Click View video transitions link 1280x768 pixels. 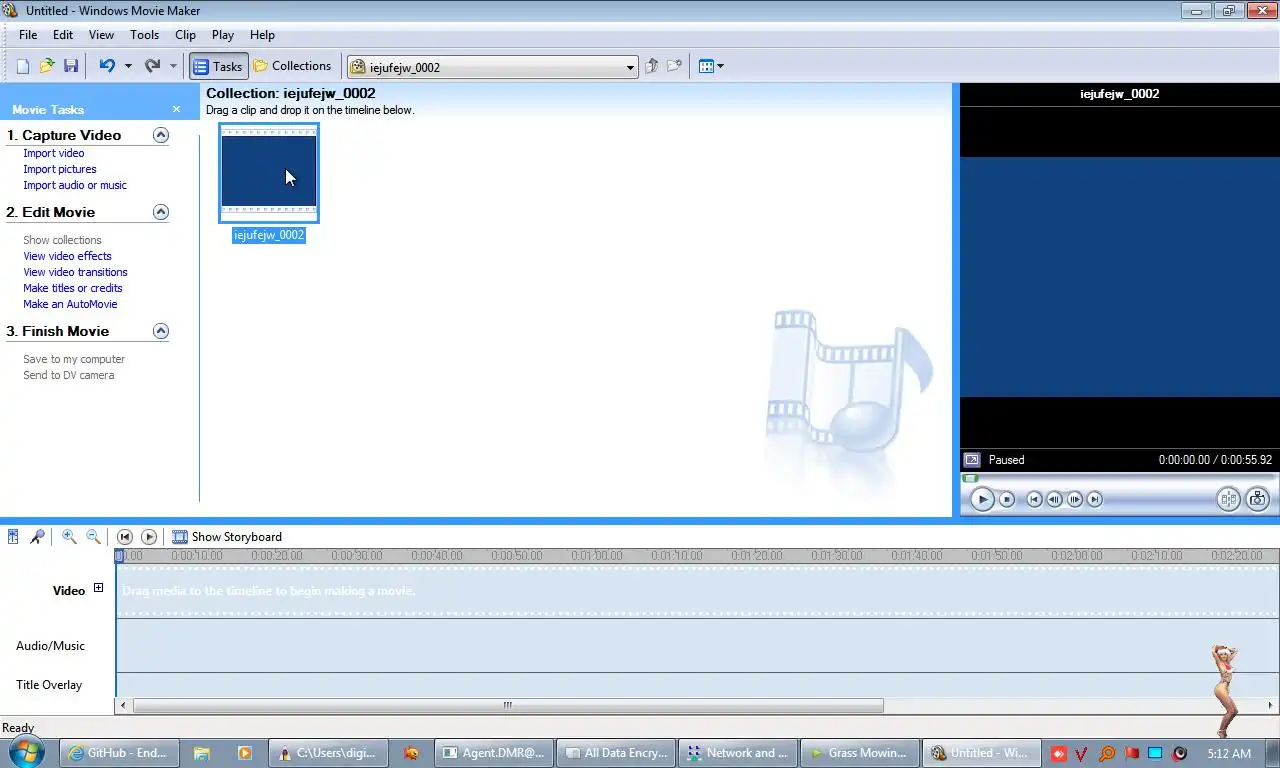pos(75,272)
